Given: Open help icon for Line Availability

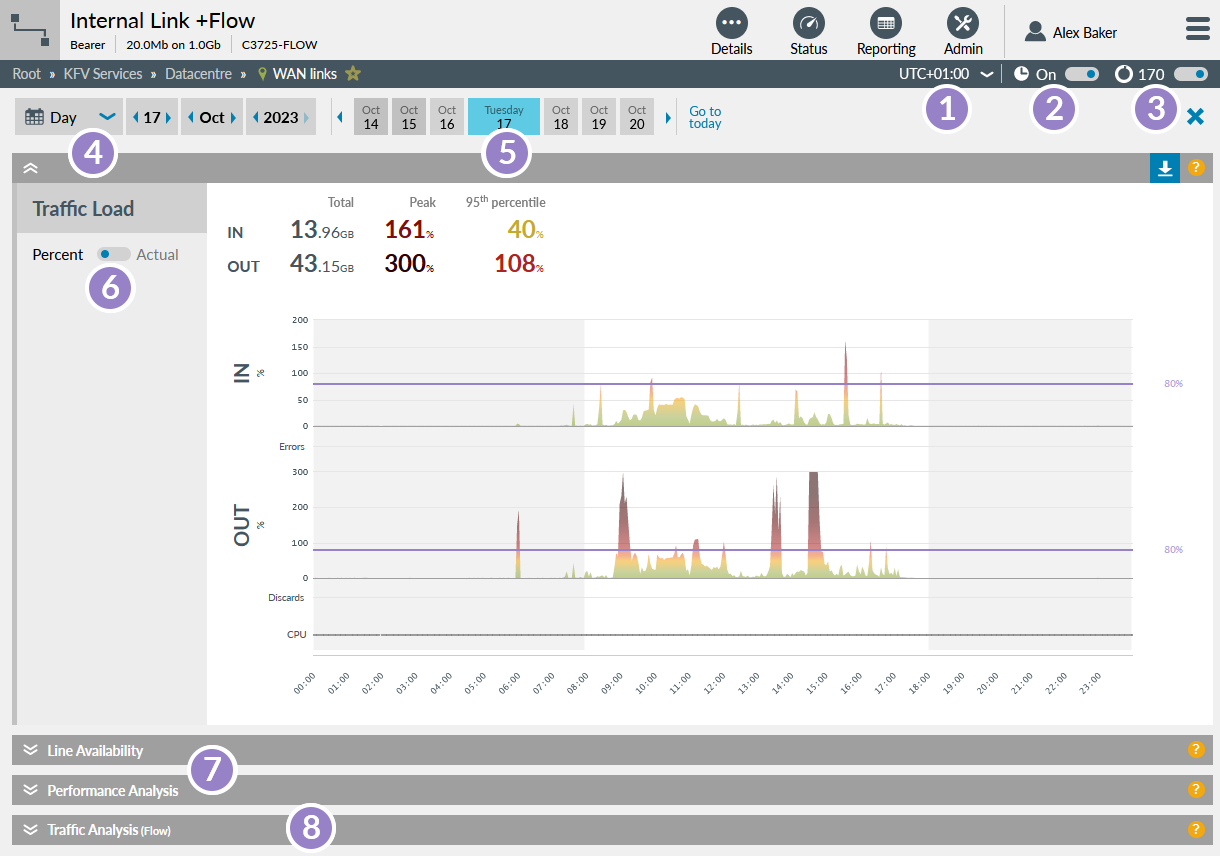Looking at the screenshot, I should click(1195, 750).
